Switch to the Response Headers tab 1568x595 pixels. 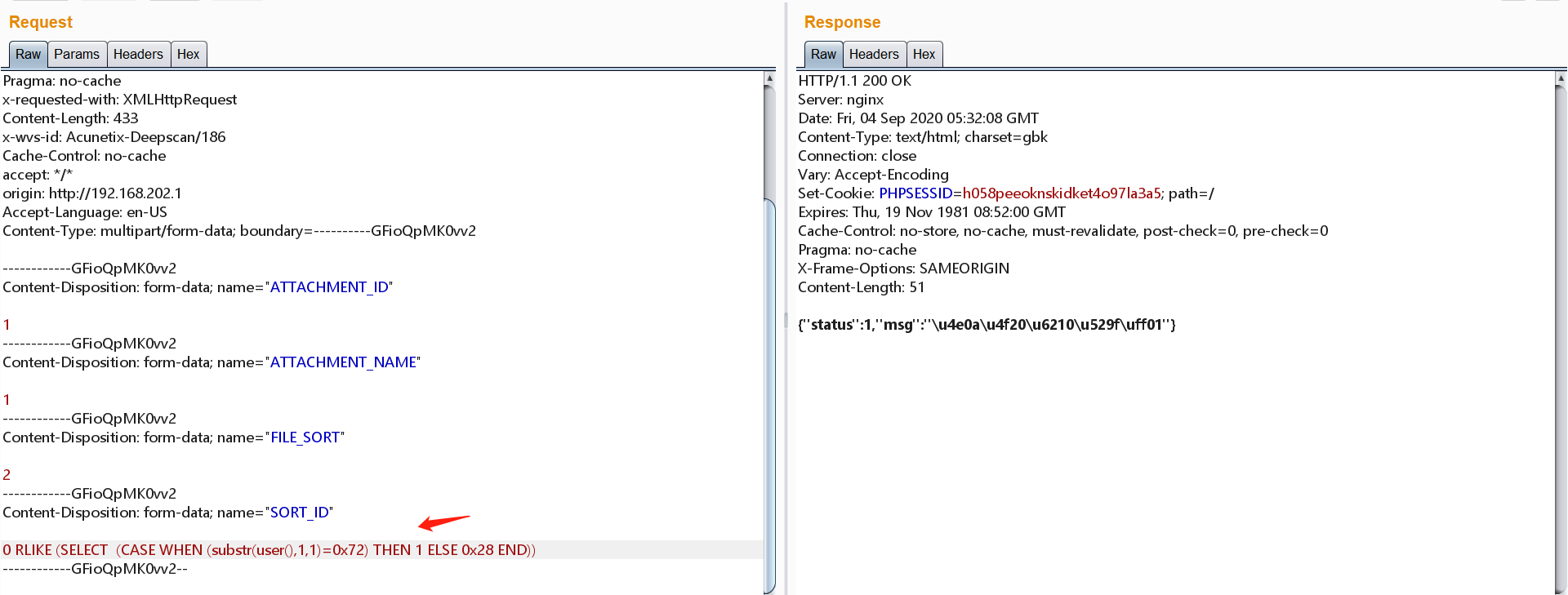(874, 54)
